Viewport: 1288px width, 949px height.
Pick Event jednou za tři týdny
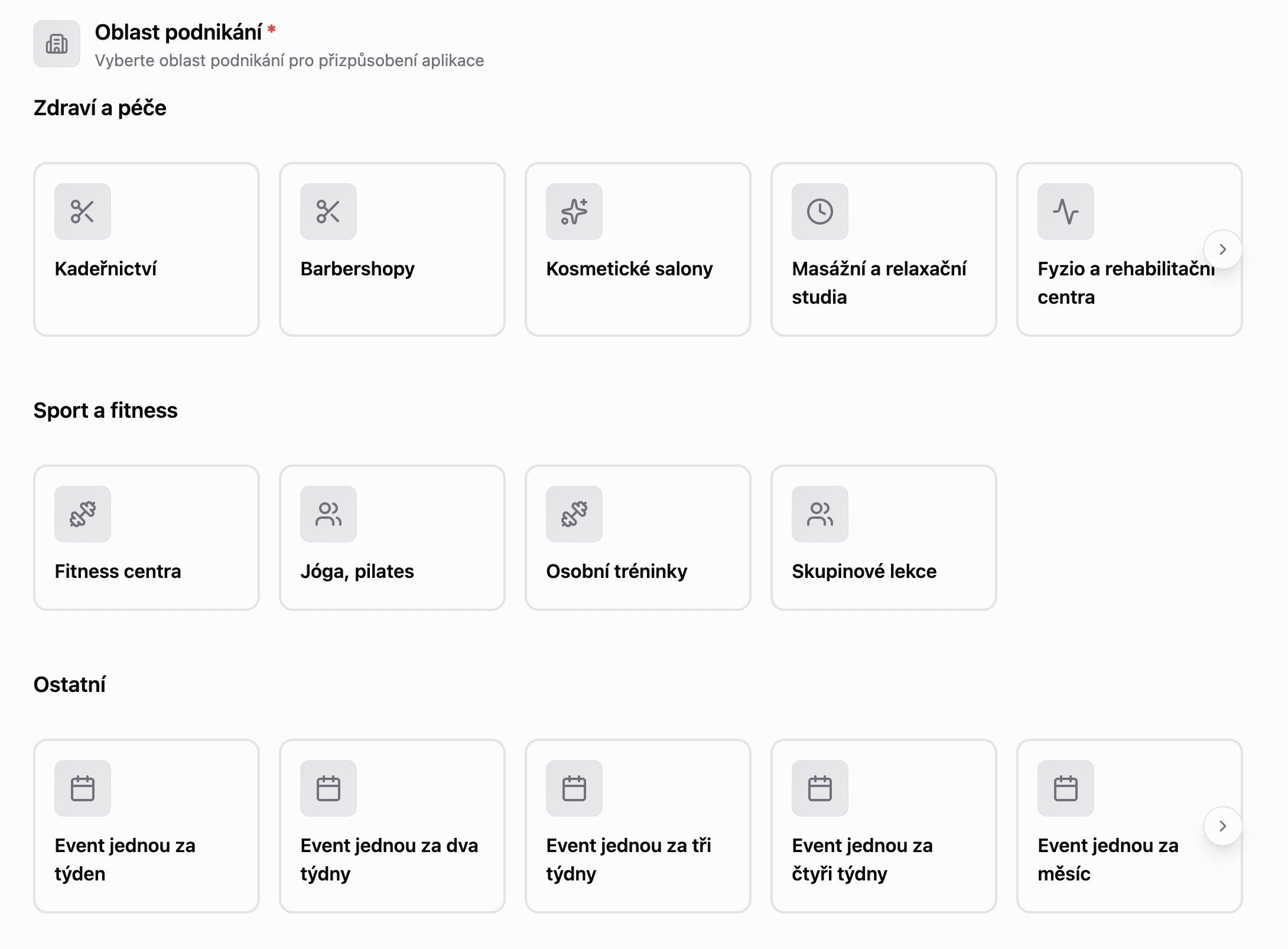[x=638, y=859]
